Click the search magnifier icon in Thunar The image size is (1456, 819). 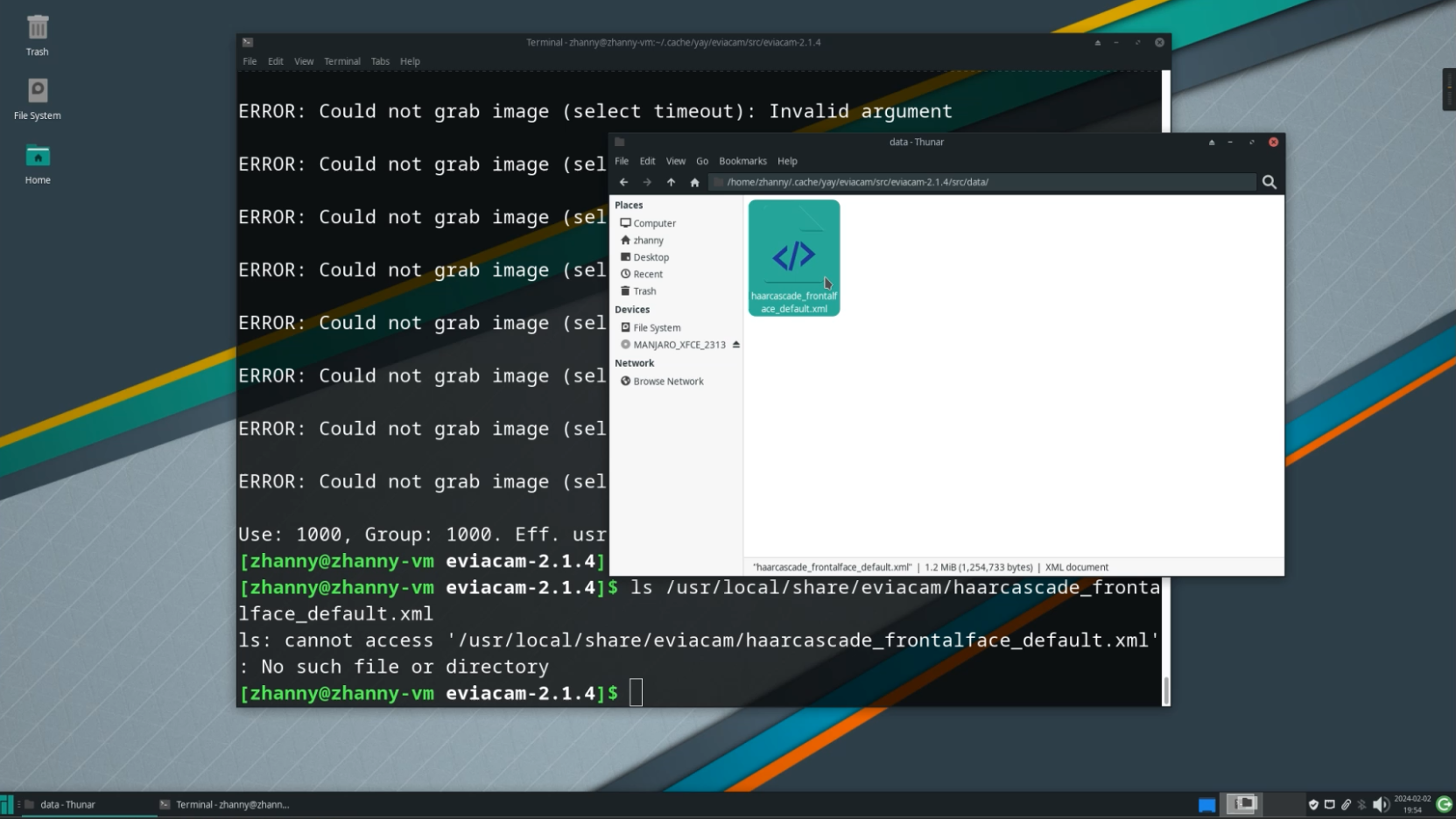click(1269, 182)
